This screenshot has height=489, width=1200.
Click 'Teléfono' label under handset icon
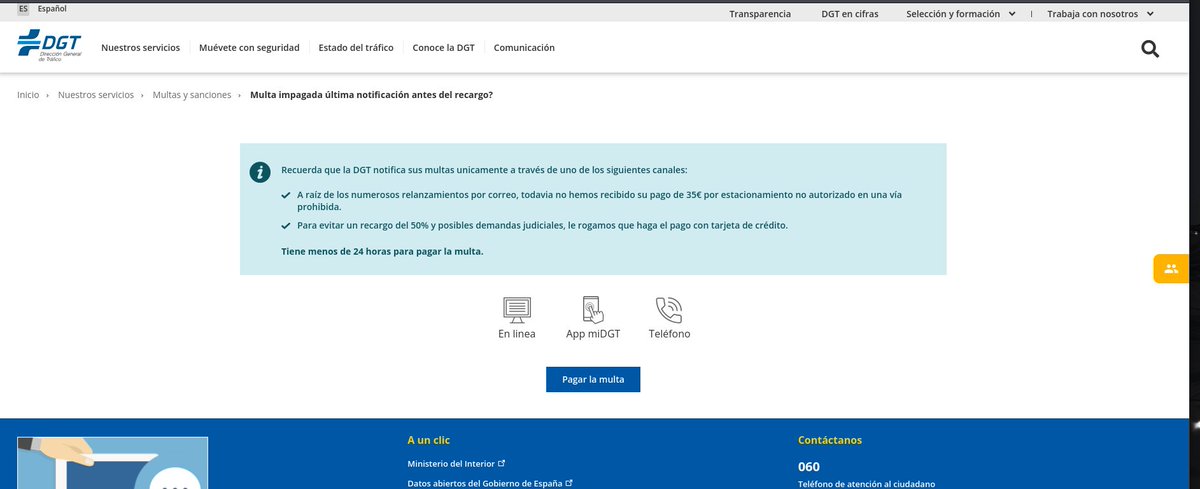[669, 334]
